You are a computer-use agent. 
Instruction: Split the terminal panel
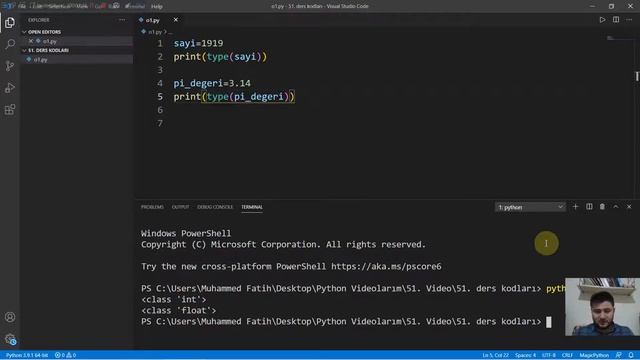coord(589,207)
